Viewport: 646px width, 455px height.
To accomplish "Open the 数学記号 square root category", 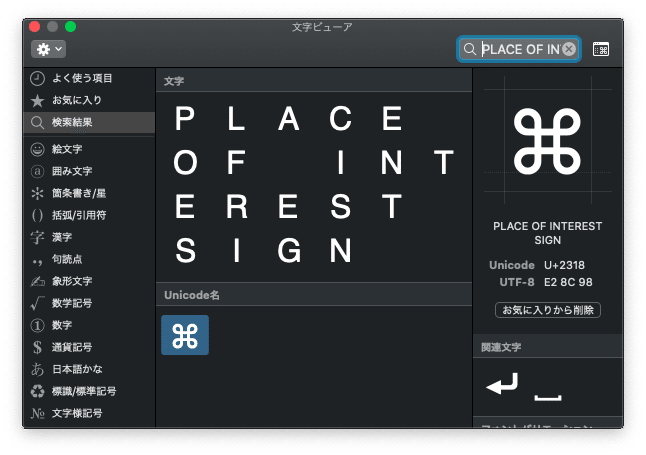I will [x=37, y=303].
